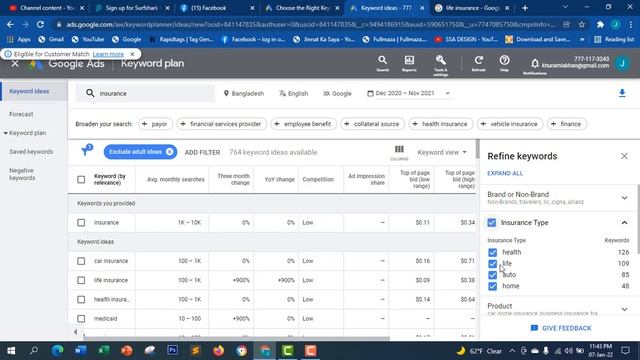Screen dimensions: 640x360
Task: Uncheck the health insurance type
Action: (493, 252)
